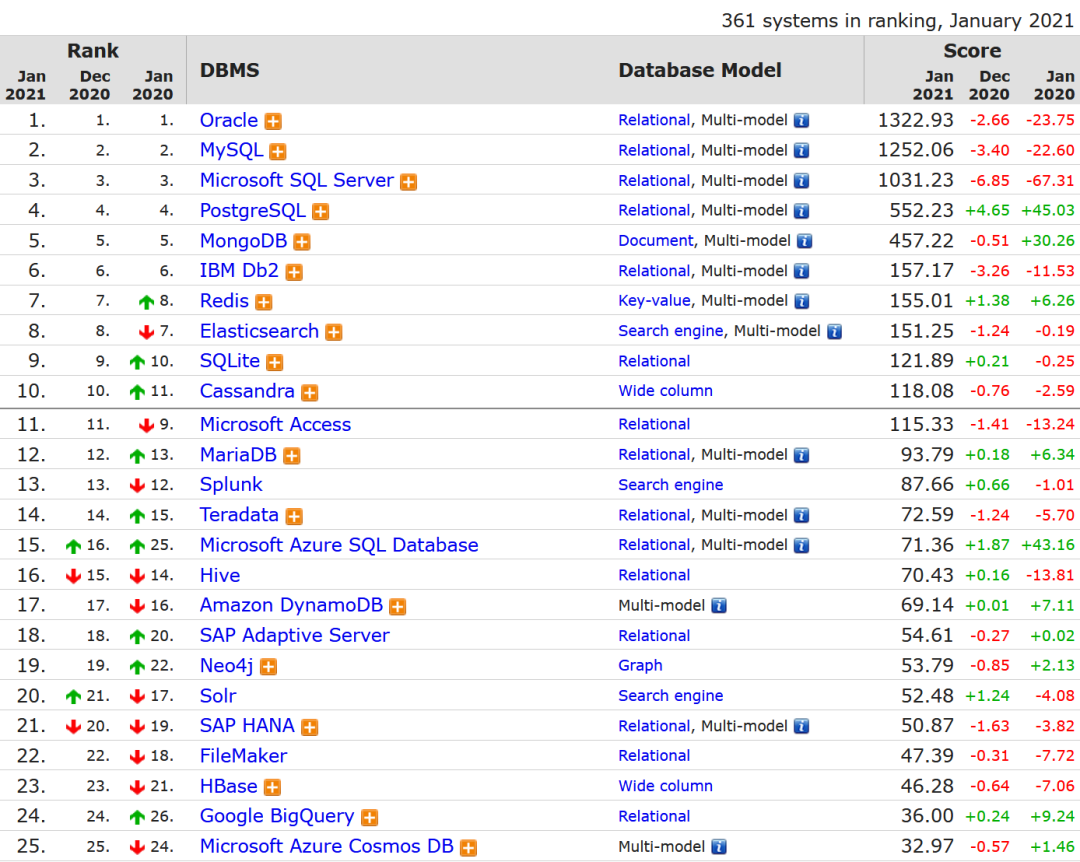Click the Graph model link for Neo4j

pos(640,665)
